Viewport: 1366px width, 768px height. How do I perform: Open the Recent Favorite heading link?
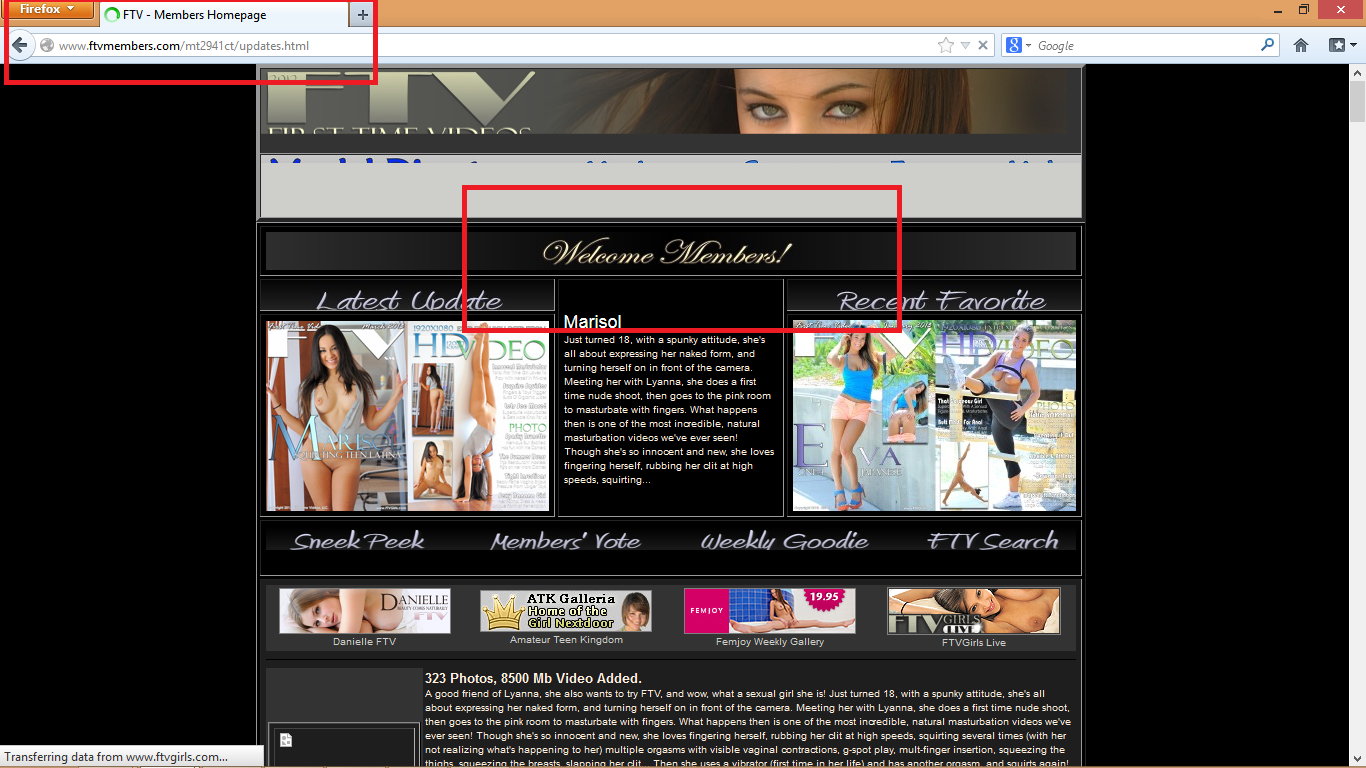(x=940, y=299)
